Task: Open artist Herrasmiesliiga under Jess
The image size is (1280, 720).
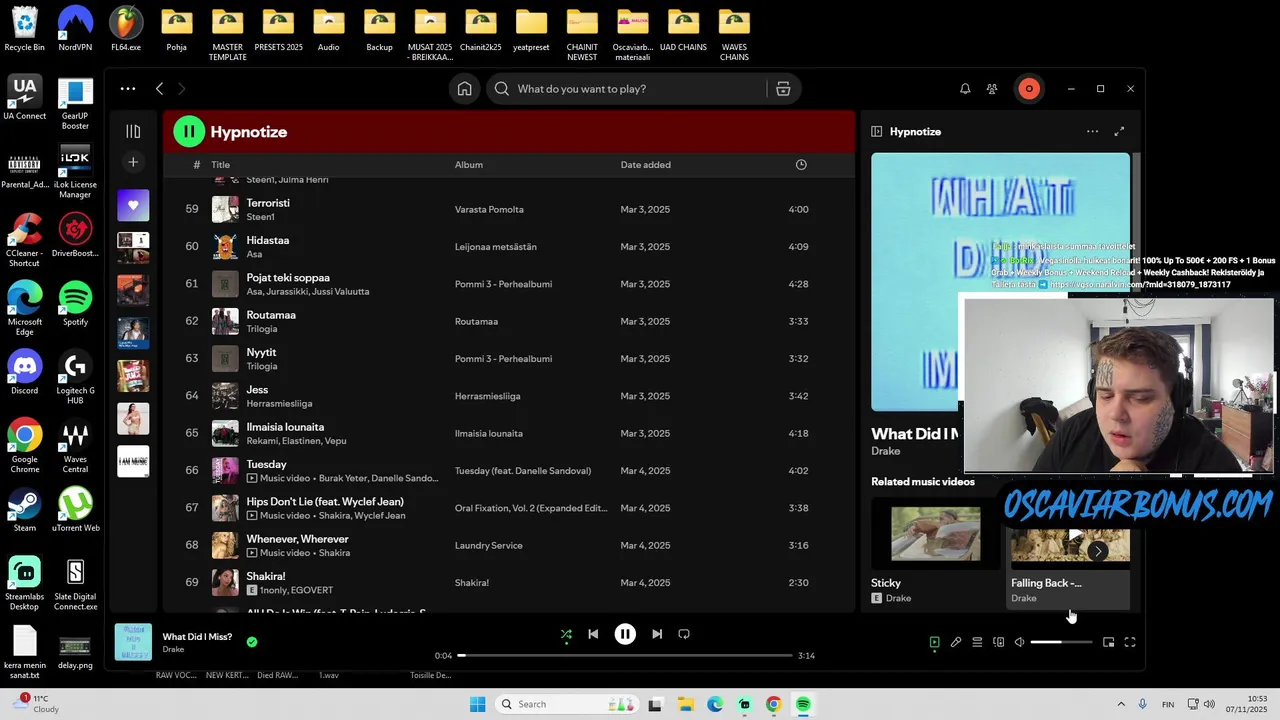Action: click(x=280, y=404)
